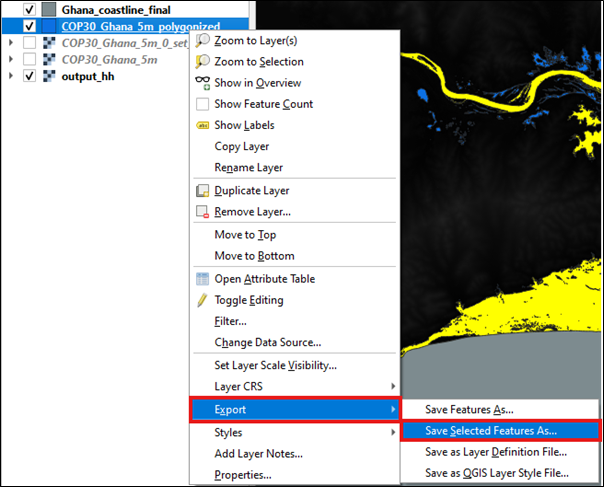604x487 pixels.
Task: Expand the output_hh layer tree
Action: tap(11, 76)
